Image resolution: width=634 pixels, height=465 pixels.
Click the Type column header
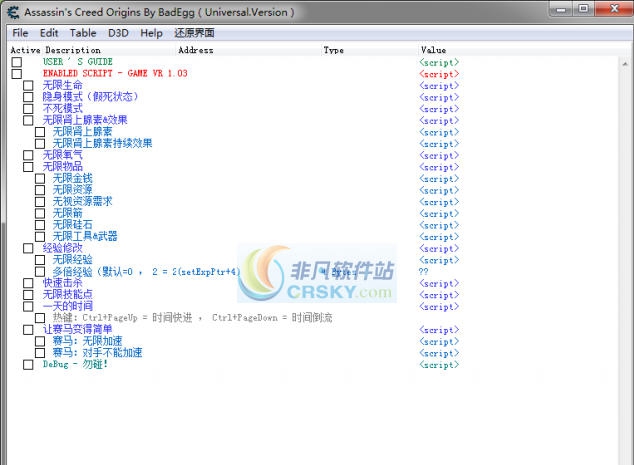pyautogui.click(x=334, y=50)
